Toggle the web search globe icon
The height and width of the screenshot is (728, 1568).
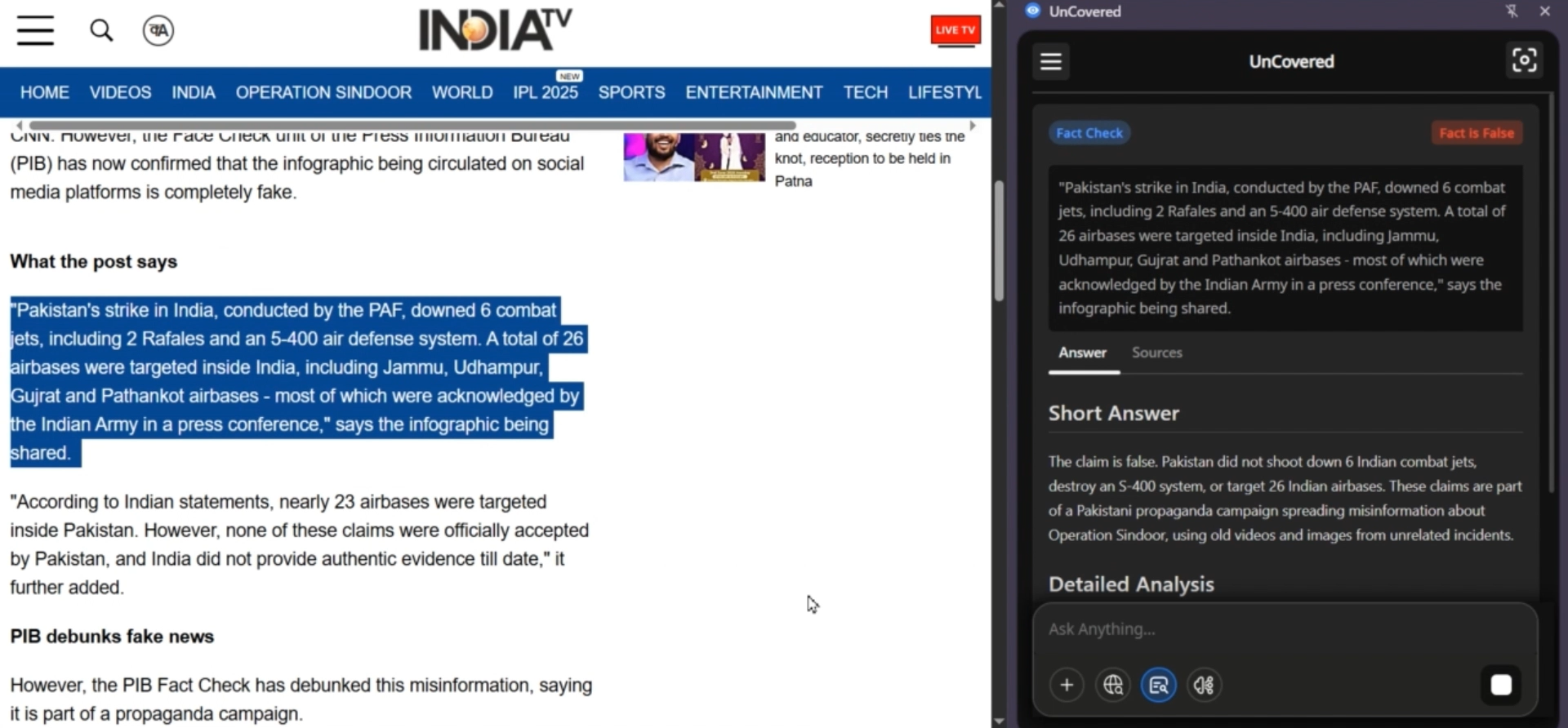click(x=1112, y=685)
